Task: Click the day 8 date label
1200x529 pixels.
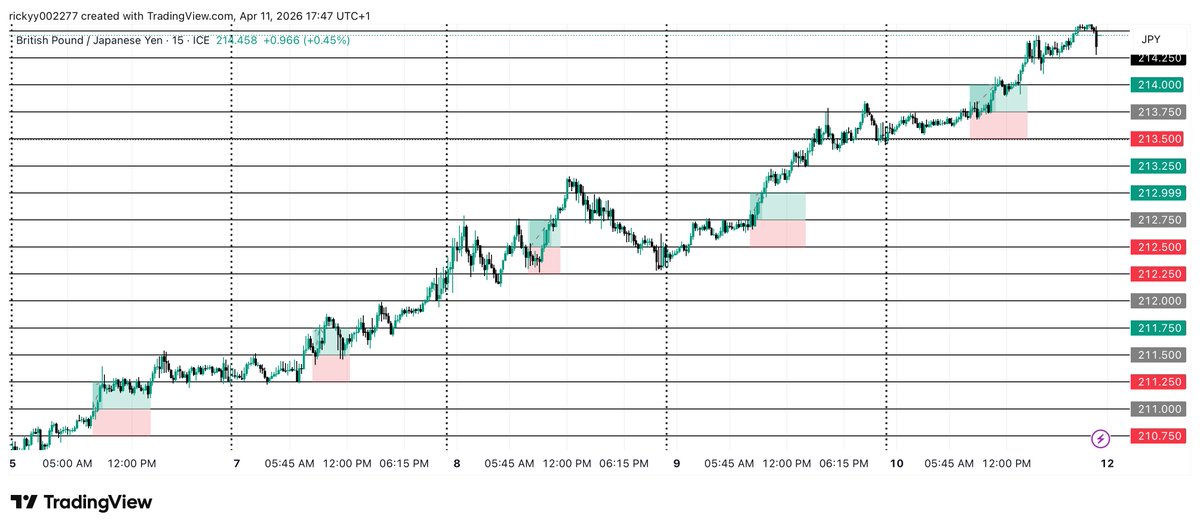Action: click(x=456, y=464)
